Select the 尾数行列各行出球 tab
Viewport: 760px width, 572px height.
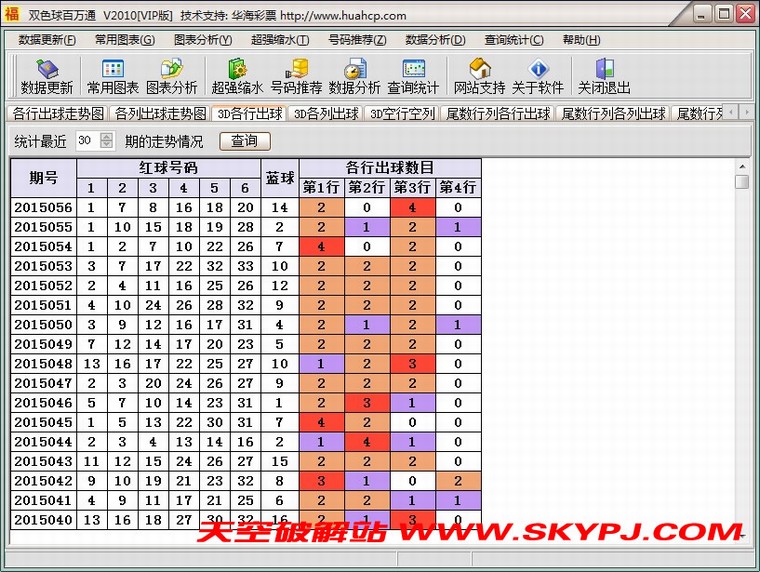pyautogui.click(x=498, y=114)
